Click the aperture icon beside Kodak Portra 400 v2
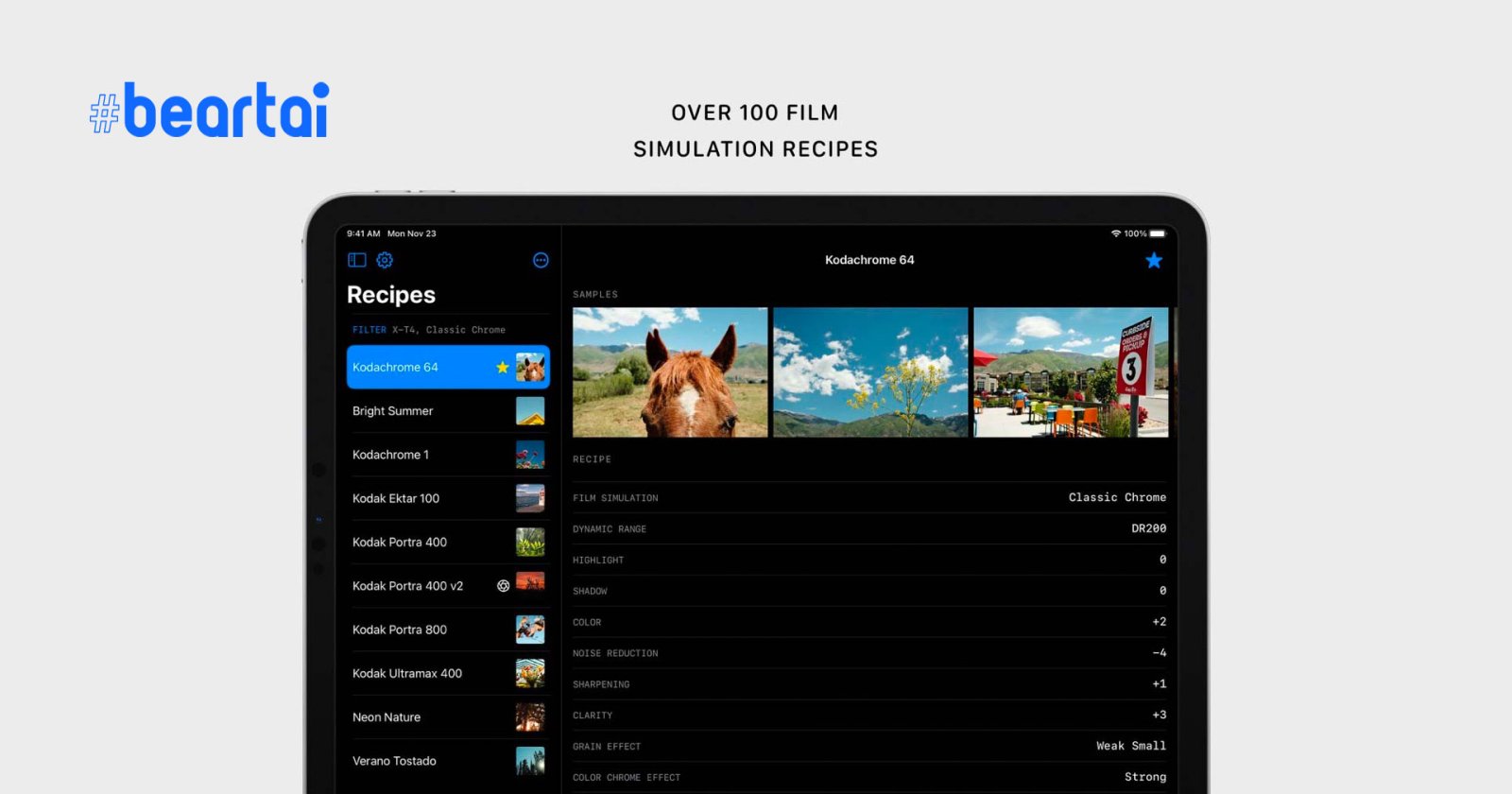The image size is (1512, 794). (x=504, y=586)
